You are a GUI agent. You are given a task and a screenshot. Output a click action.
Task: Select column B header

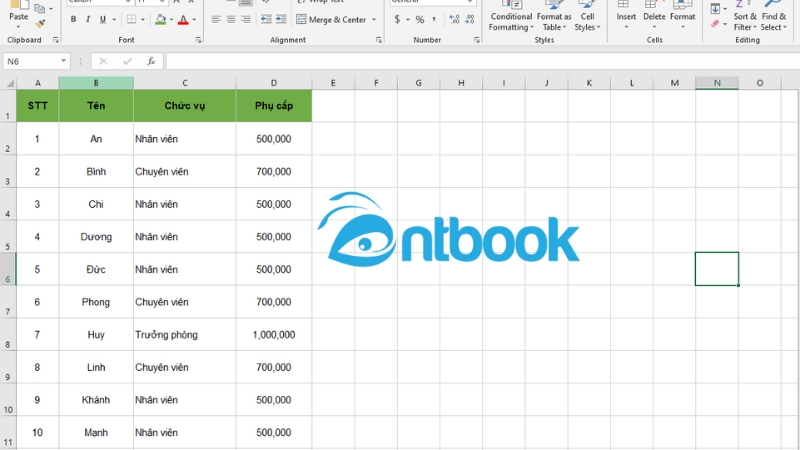(x=96, y=83)
